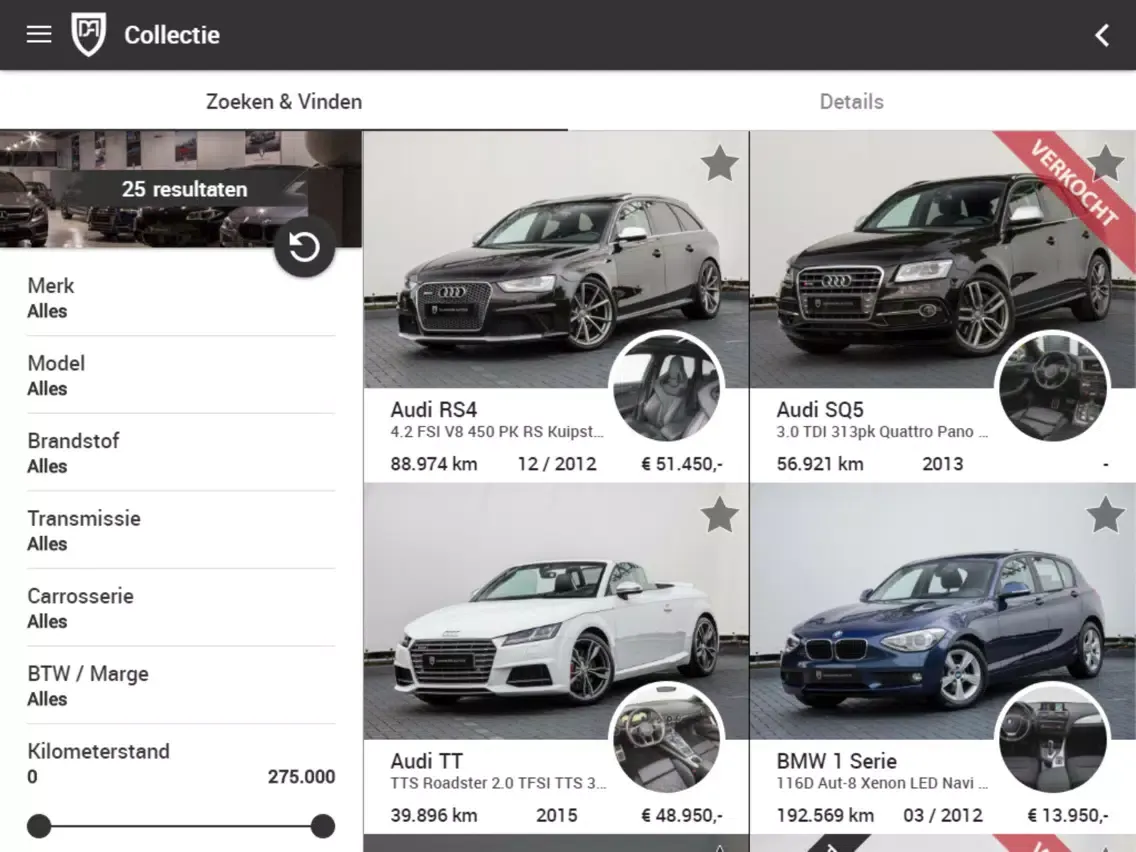The width and height of the screenshot is (1136, 852).
Task: Click the '03 / 2012' build date
Action: point(943,815)
